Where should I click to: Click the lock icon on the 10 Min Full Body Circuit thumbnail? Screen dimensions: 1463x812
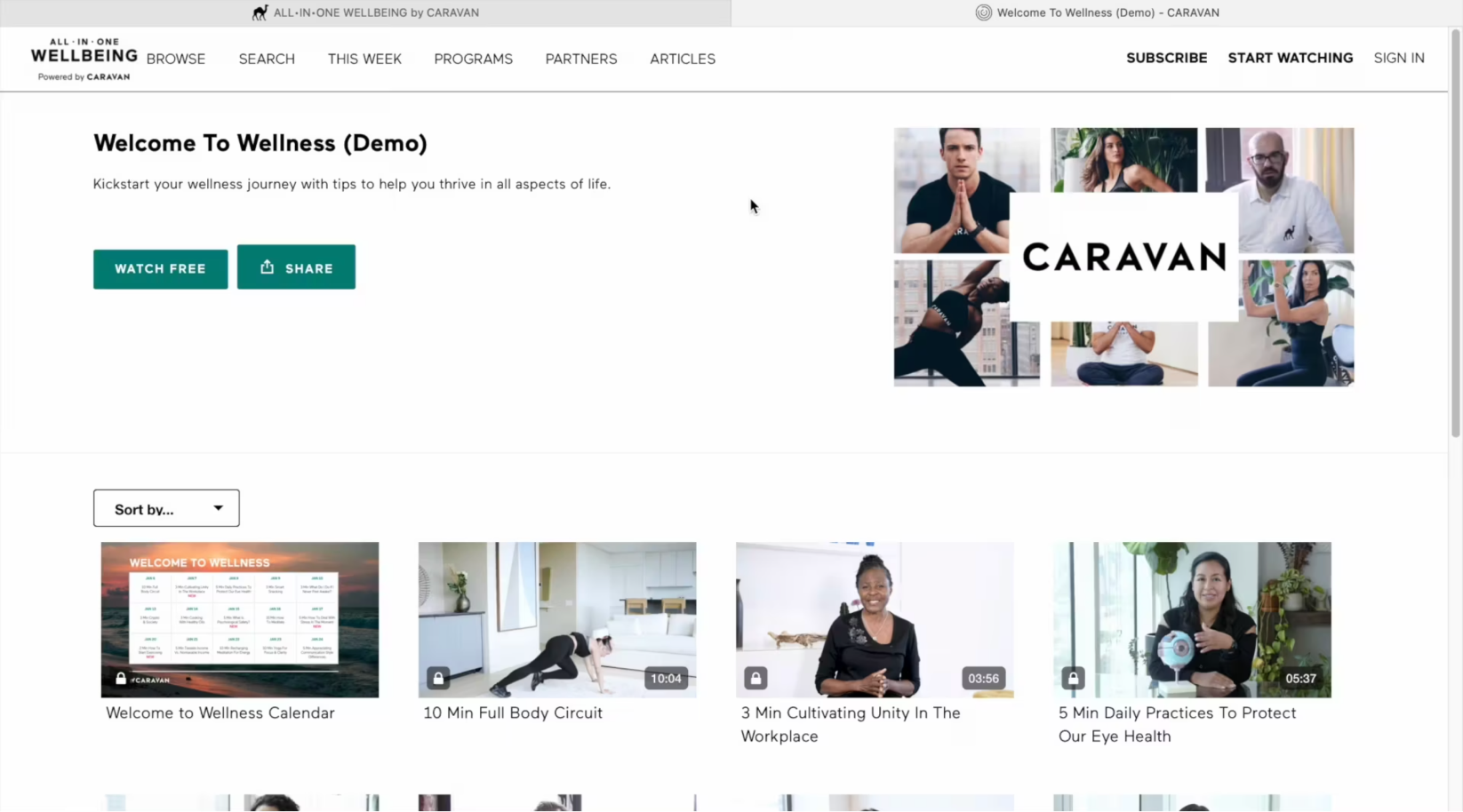[x=438, y=678]
